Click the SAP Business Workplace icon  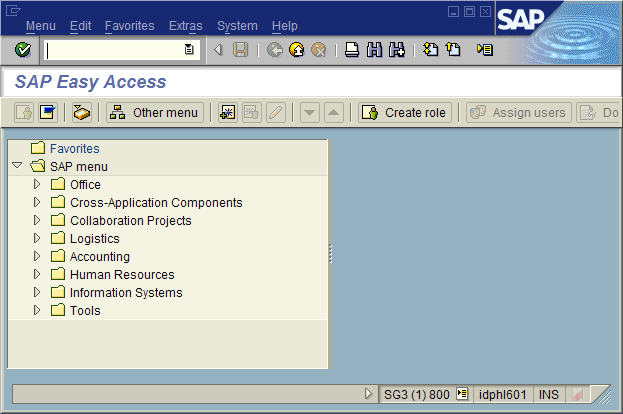tap(82, 113)
